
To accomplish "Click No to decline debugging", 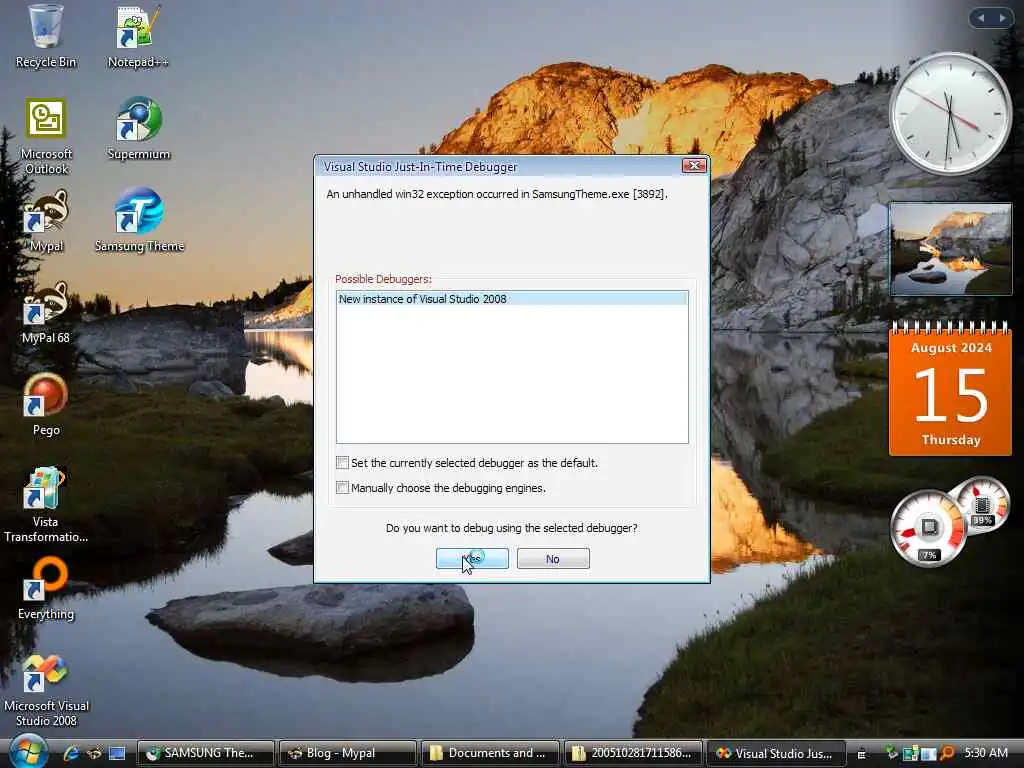I will (553, 558).
